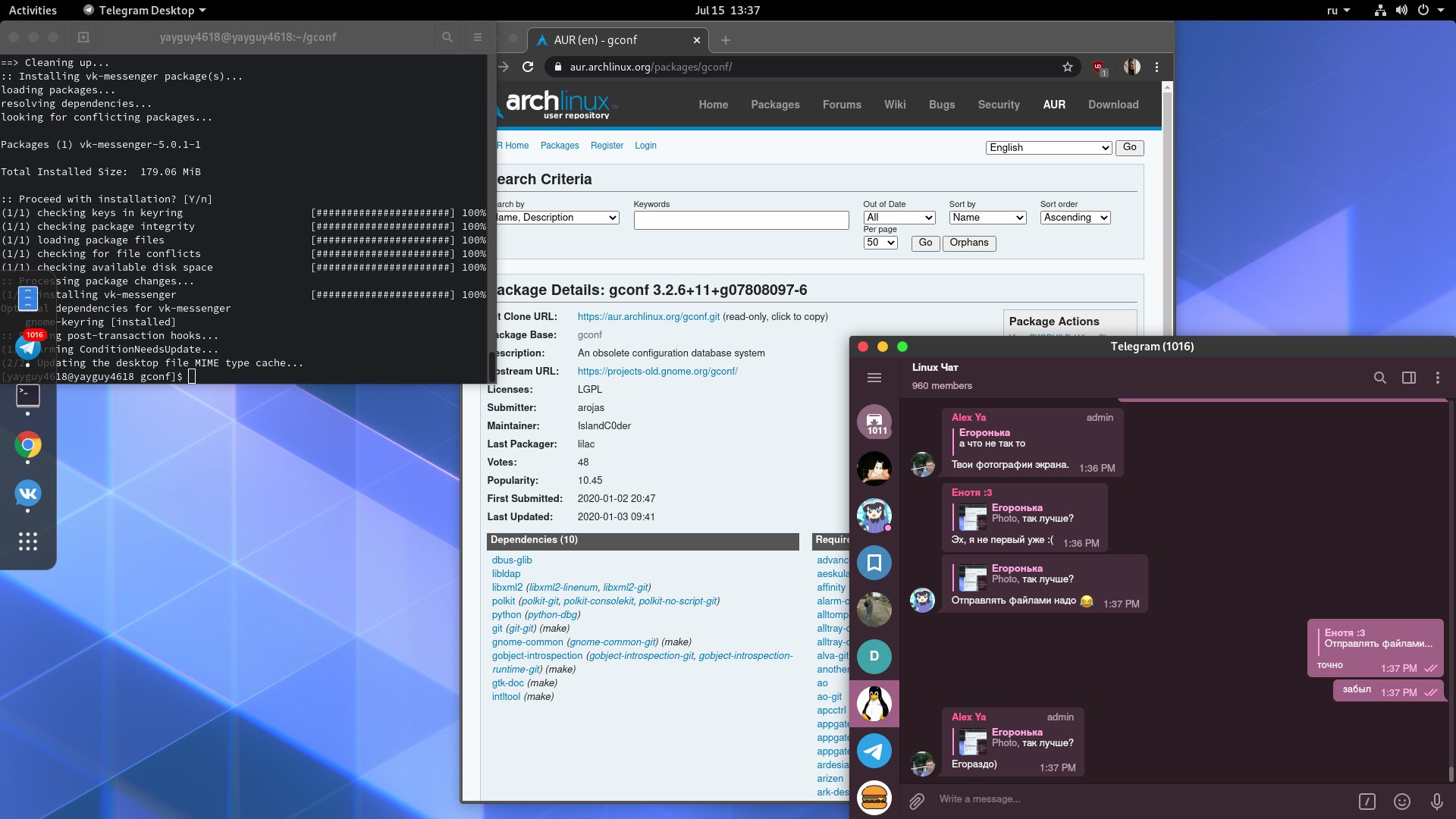
Task: Click the browser page vertical scrollbar
Action: [x=1167, y=212]
